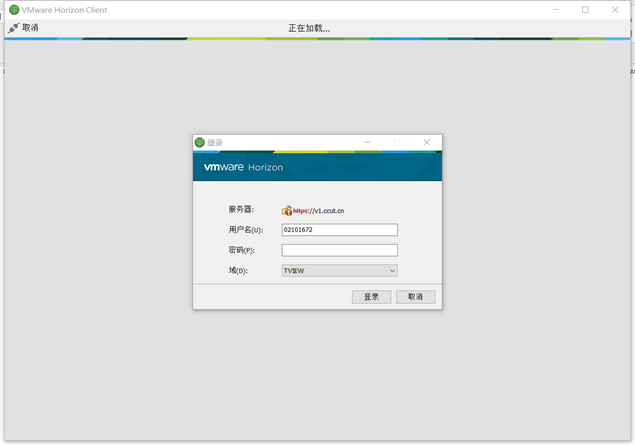
Task: Minimize the VMware Horizon Client main window
Action: pyautogui.click(x=556, y=10)
